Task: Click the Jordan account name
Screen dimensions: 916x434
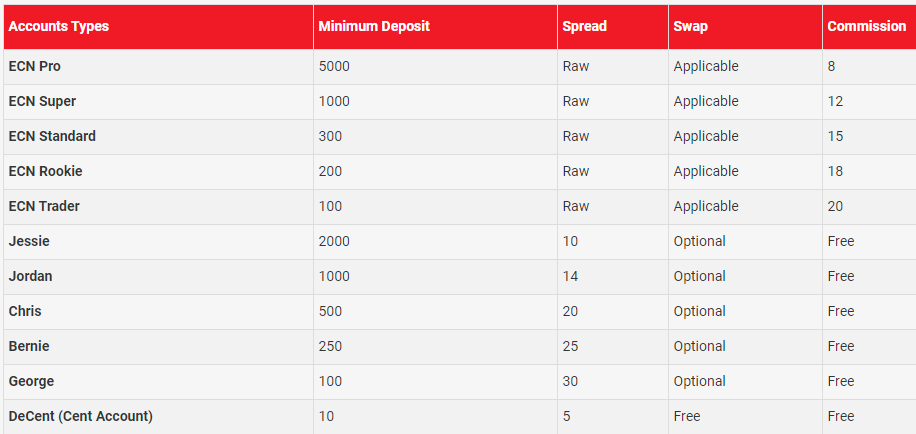Action: tap(30, 276)
